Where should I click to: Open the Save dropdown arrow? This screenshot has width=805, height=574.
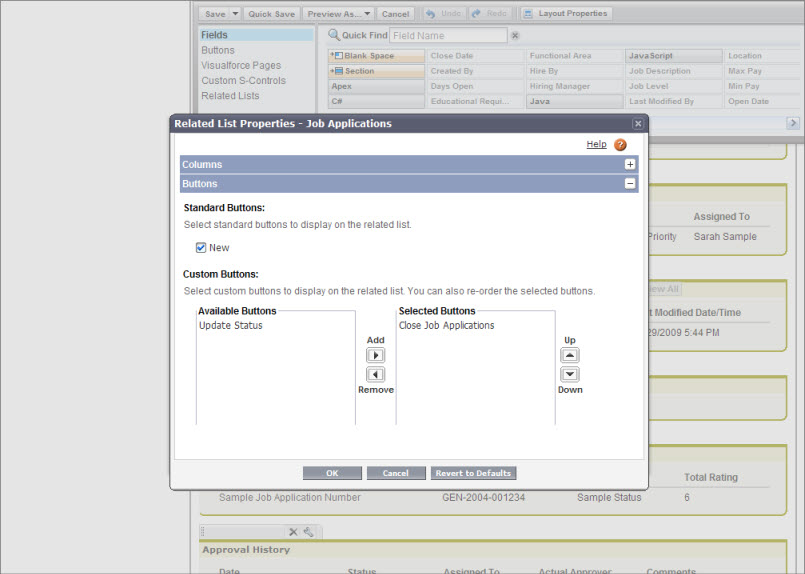235,14
